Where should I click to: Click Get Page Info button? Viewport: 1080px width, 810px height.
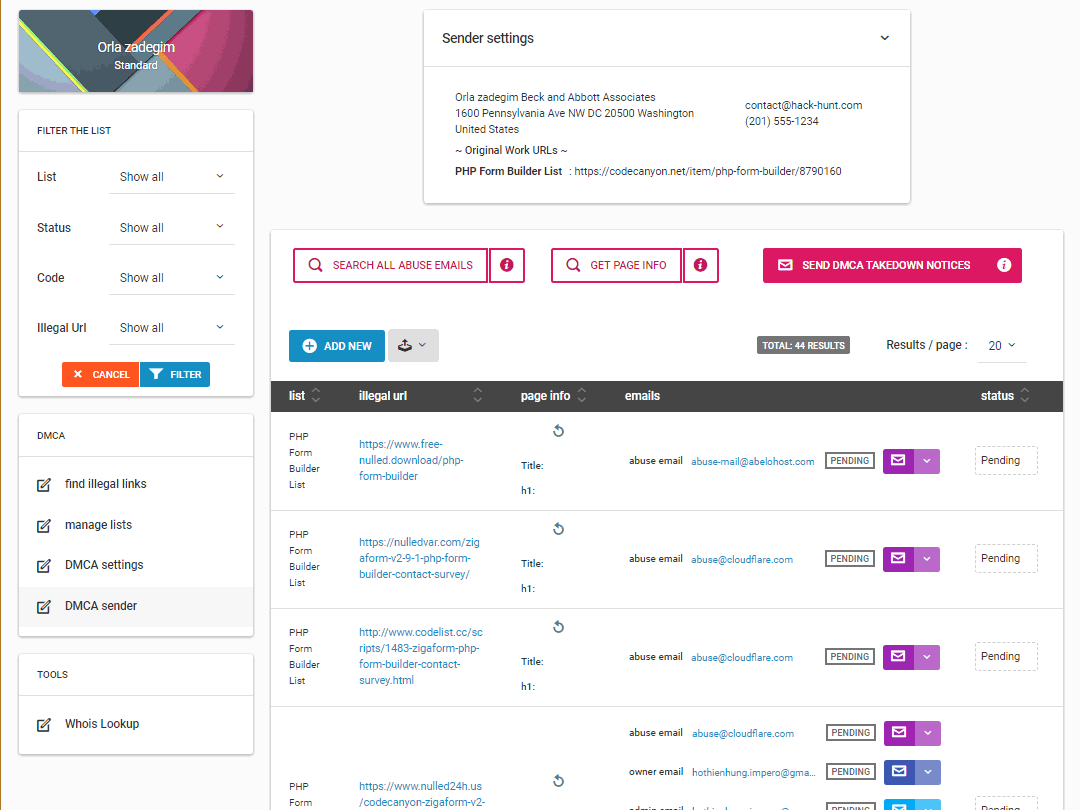click(x=616, y=265)
